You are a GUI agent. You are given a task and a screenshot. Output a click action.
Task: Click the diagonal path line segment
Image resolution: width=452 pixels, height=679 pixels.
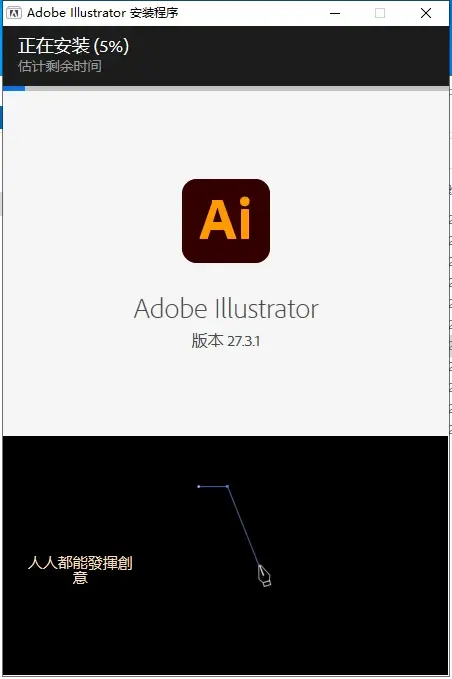point(244,526)
